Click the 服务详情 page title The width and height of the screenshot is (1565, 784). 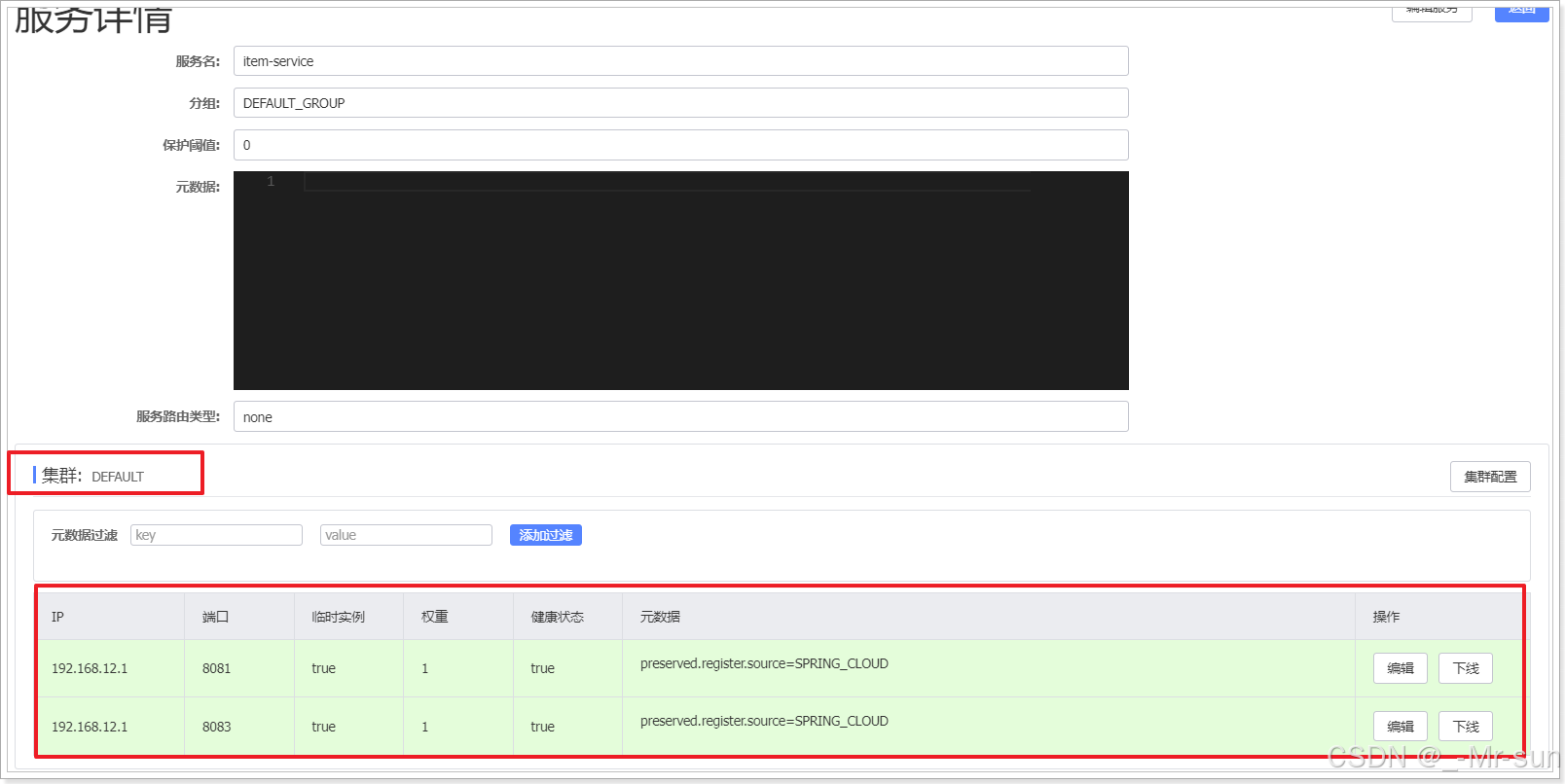coord(93,18)
